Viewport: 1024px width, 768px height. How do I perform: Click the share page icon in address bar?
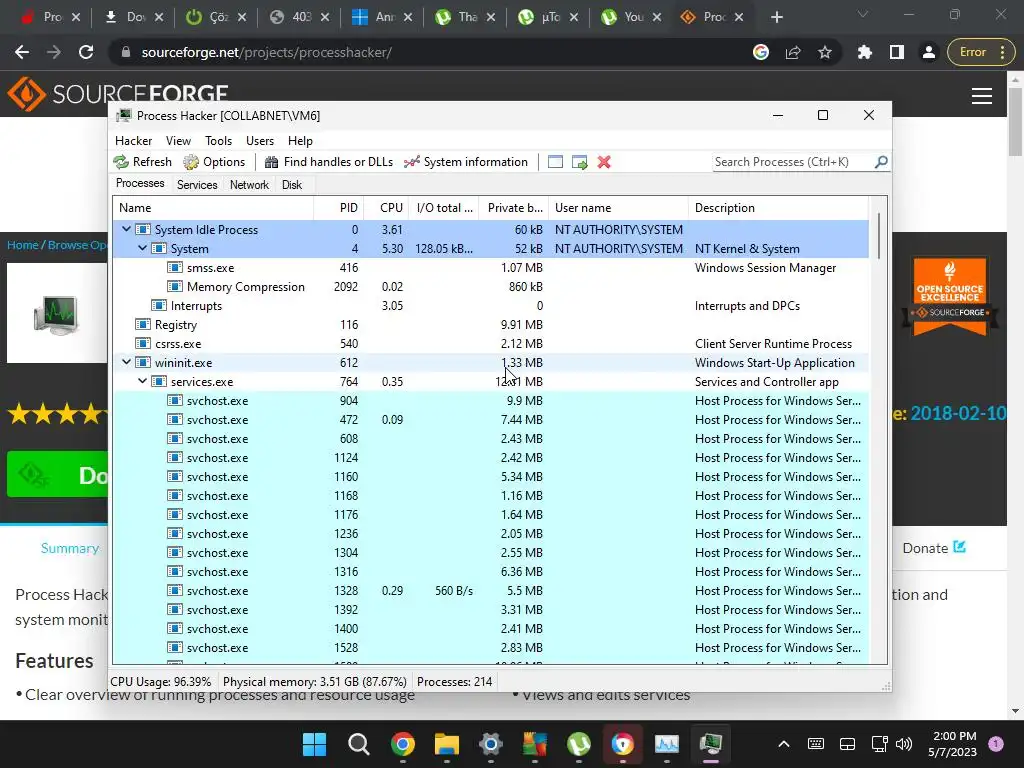click(793, 52)
